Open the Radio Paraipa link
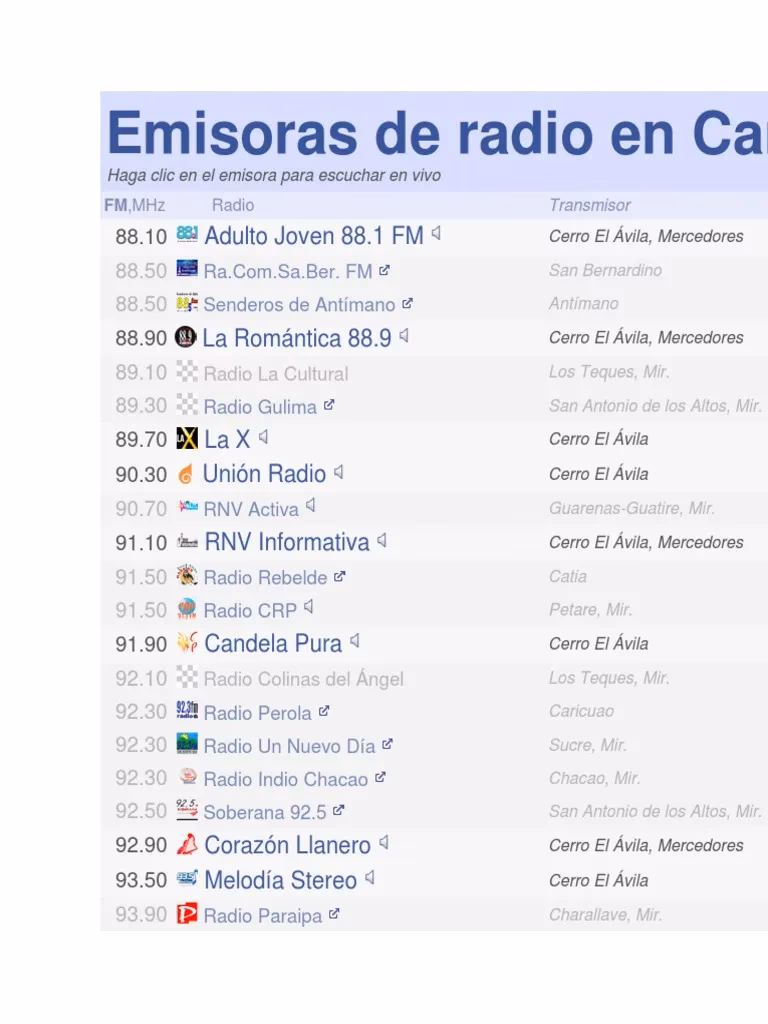This screenshot has height=1024, width=768. tap(263, 916)
